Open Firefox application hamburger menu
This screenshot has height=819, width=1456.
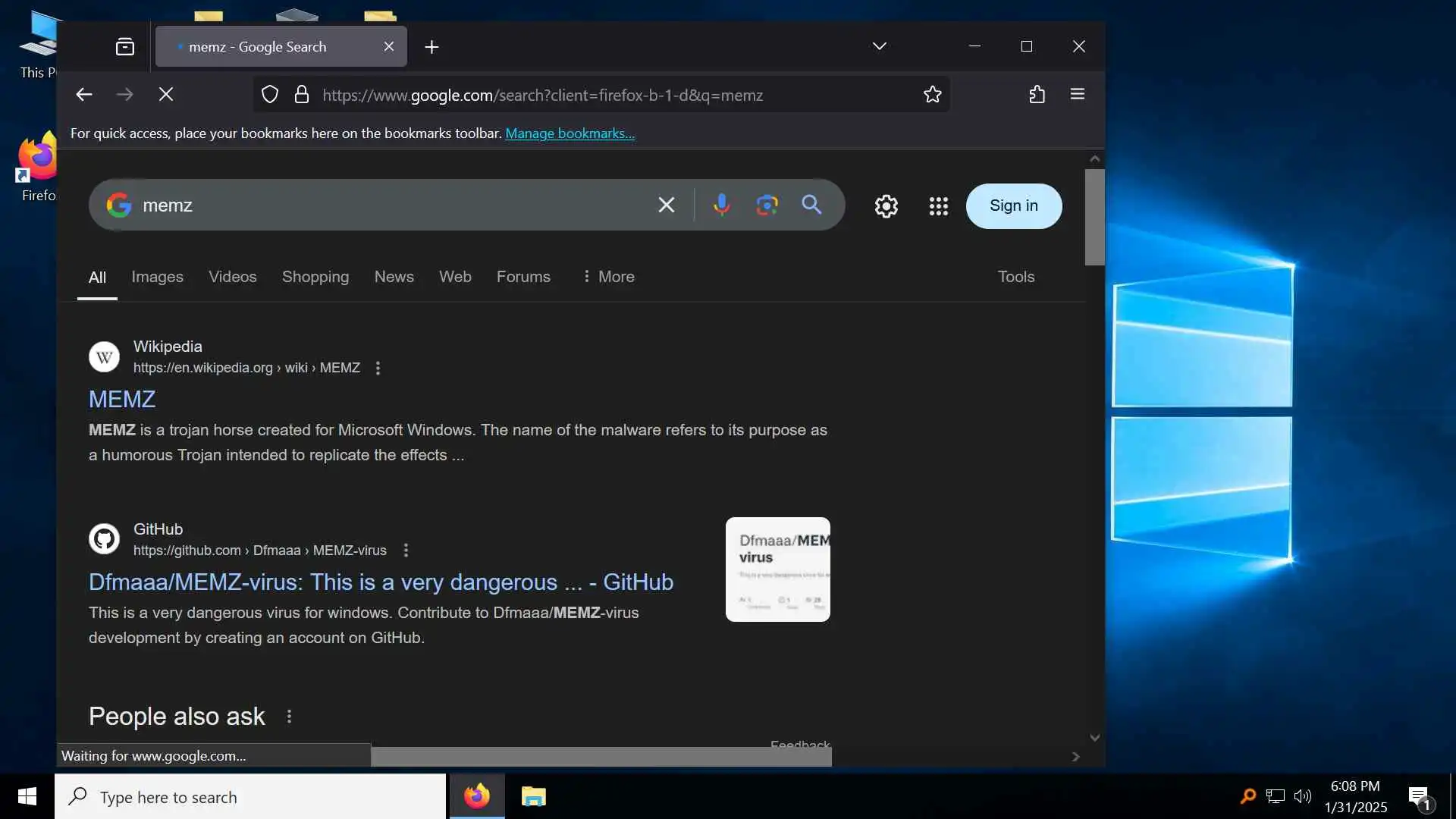[1077, 95]
